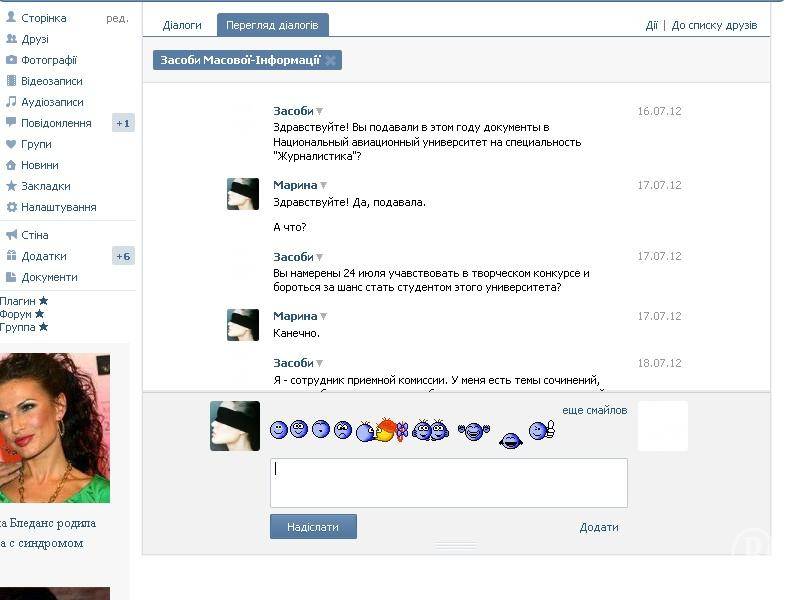
Task: Open the 'До списку друзів' link
Action: (714, 25)
